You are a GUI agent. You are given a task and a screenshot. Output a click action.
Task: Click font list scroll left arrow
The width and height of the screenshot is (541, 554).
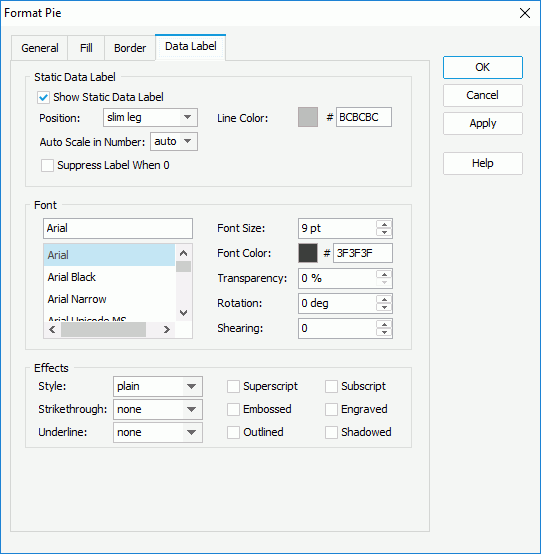point(52,330)
